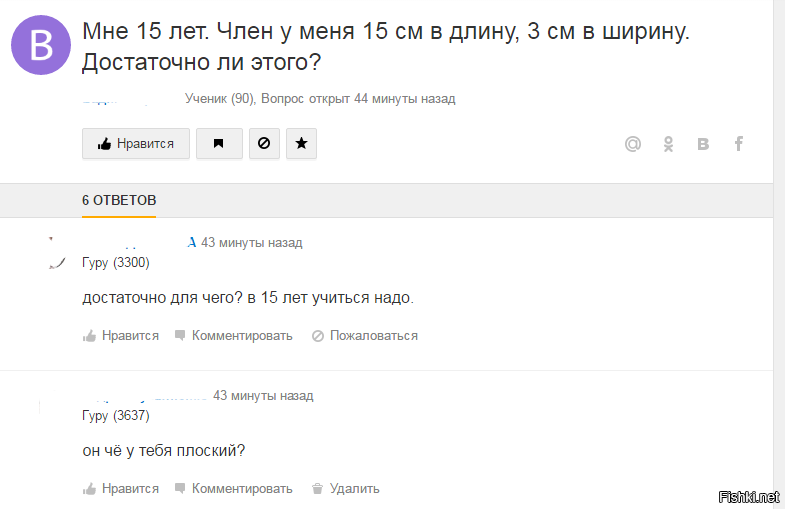Add the question to favorites with the star icon

pos(301,144)
